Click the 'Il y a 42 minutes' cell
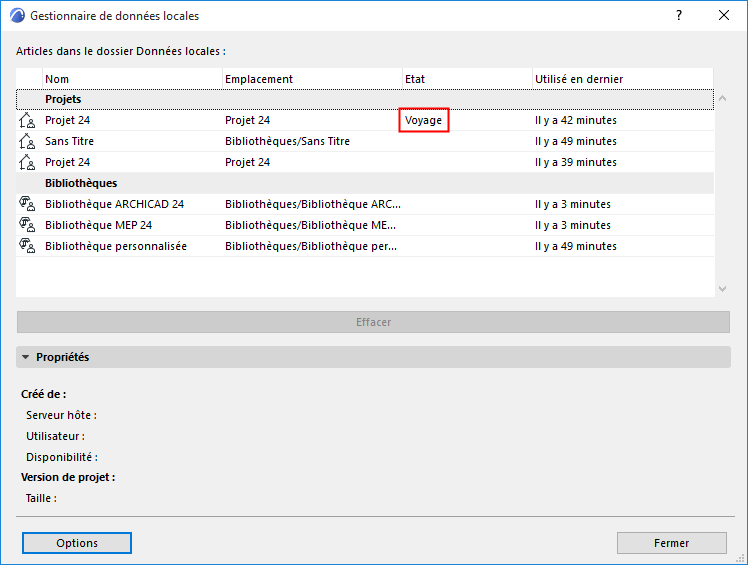The width and height of the screenshot is (748, 565). [576, 120]
